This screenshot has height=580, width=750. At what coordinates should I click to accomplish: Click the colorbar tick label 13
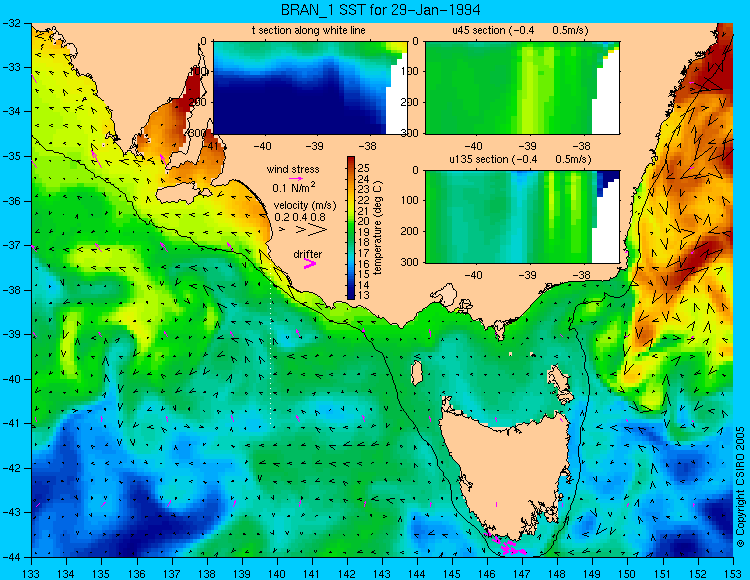364,295
